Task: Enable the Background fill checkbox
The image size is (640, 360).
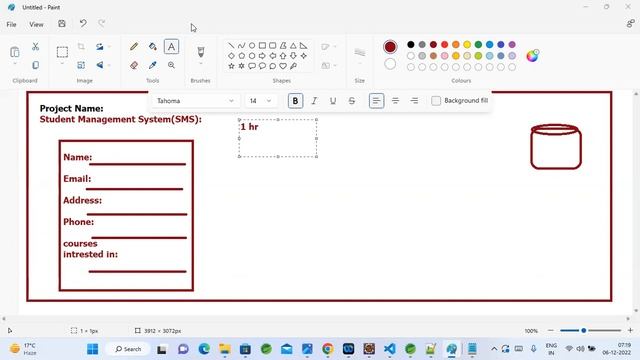Action: pos(436,101)
